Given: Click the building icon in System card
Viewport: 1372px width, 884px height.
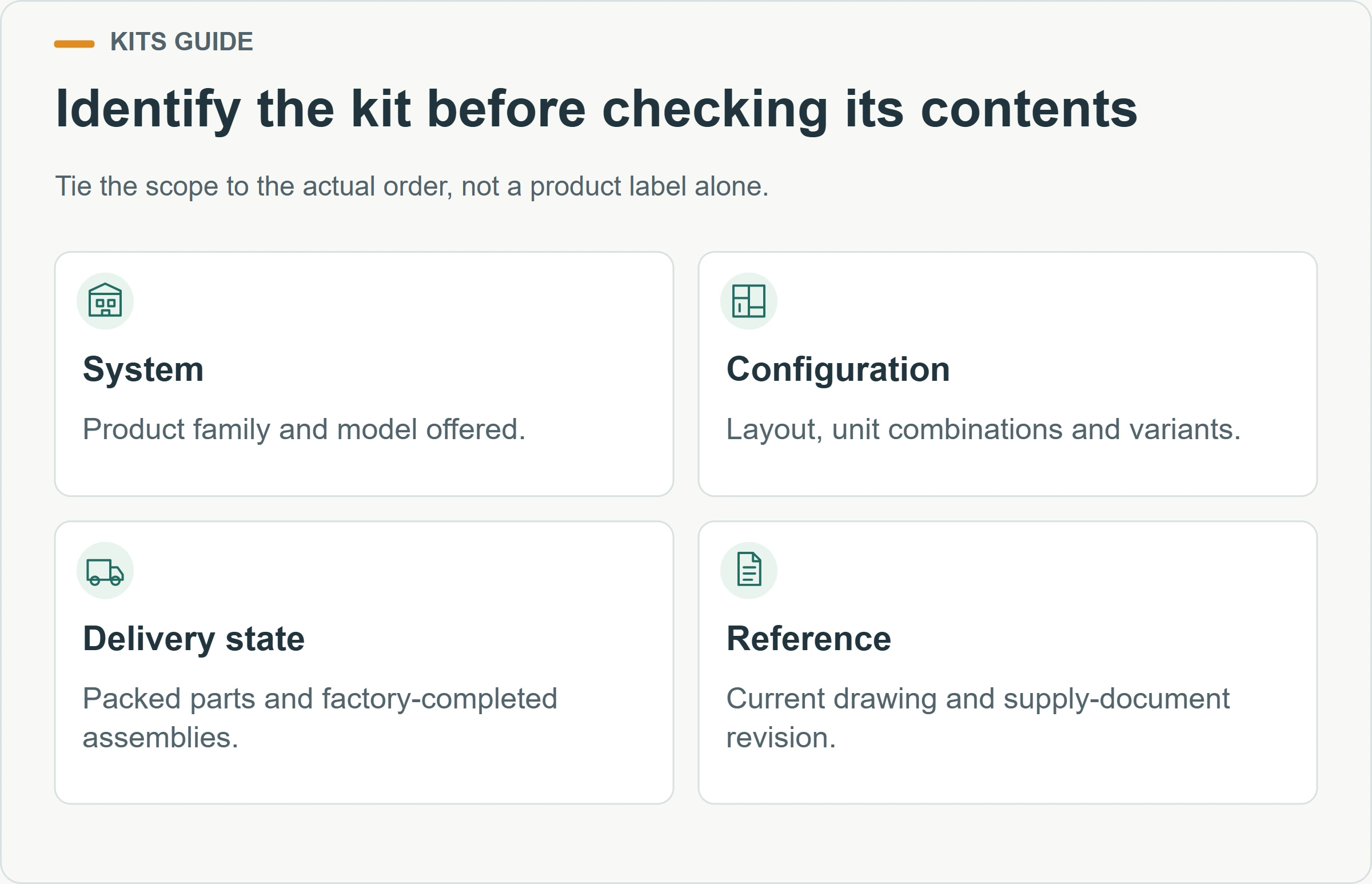Looking at the screenshot, I should 105,301.
